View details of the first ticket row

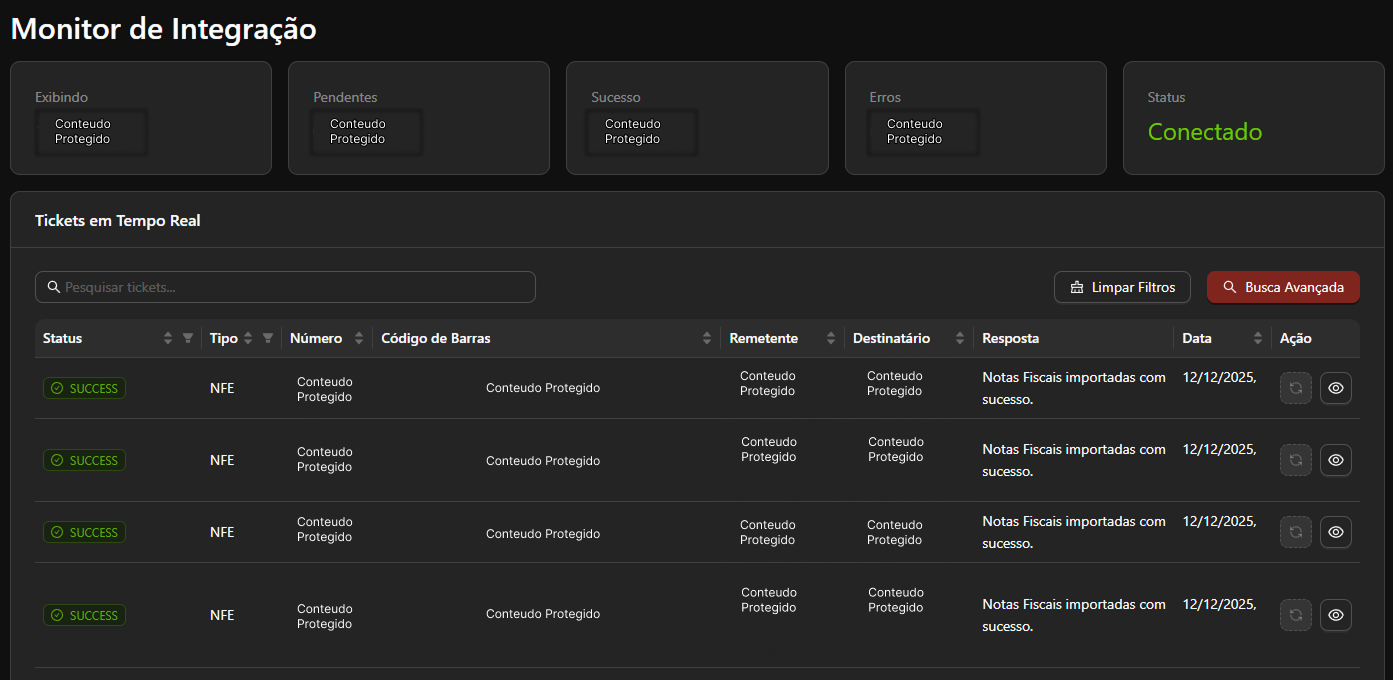[1336, 388]
